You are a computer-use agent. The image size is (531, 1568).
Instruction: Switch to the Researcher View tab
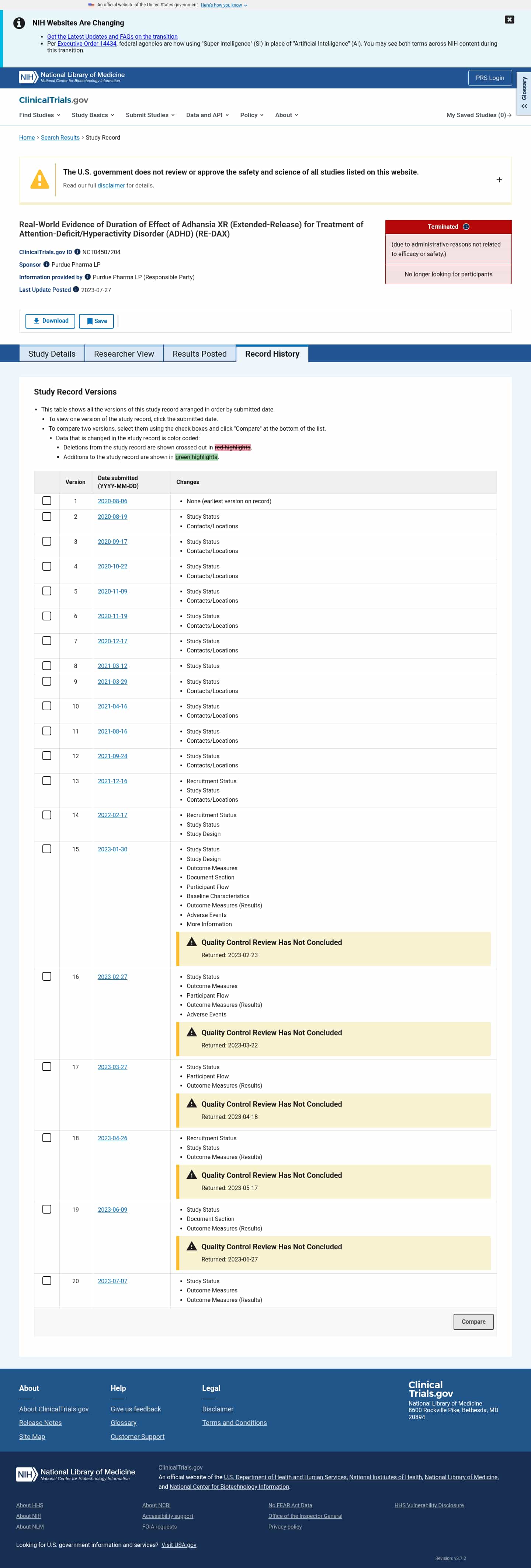(x=124, y=354)
